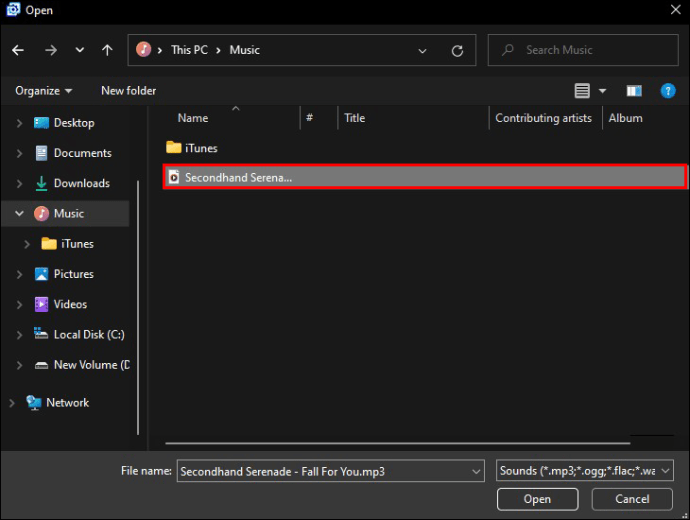690x520 pixels.
Task: Open the help question mark icon
Action: pyautogui.click(x=668, y=91)
